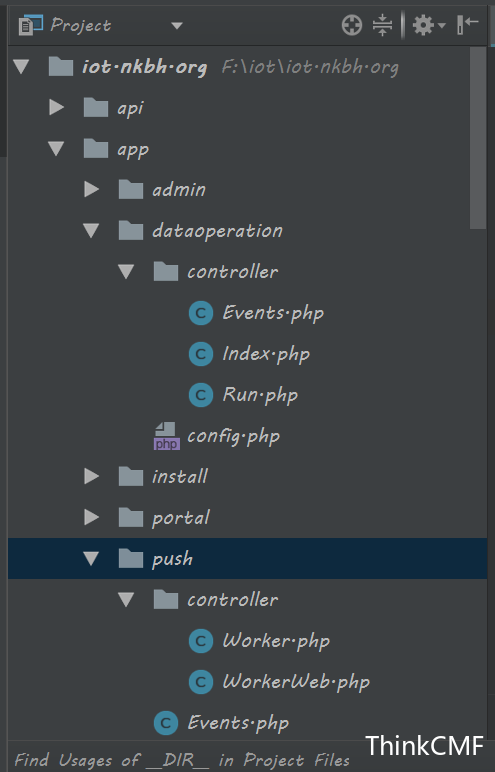
Task: Select the portal folder
Action: (181, 518)
